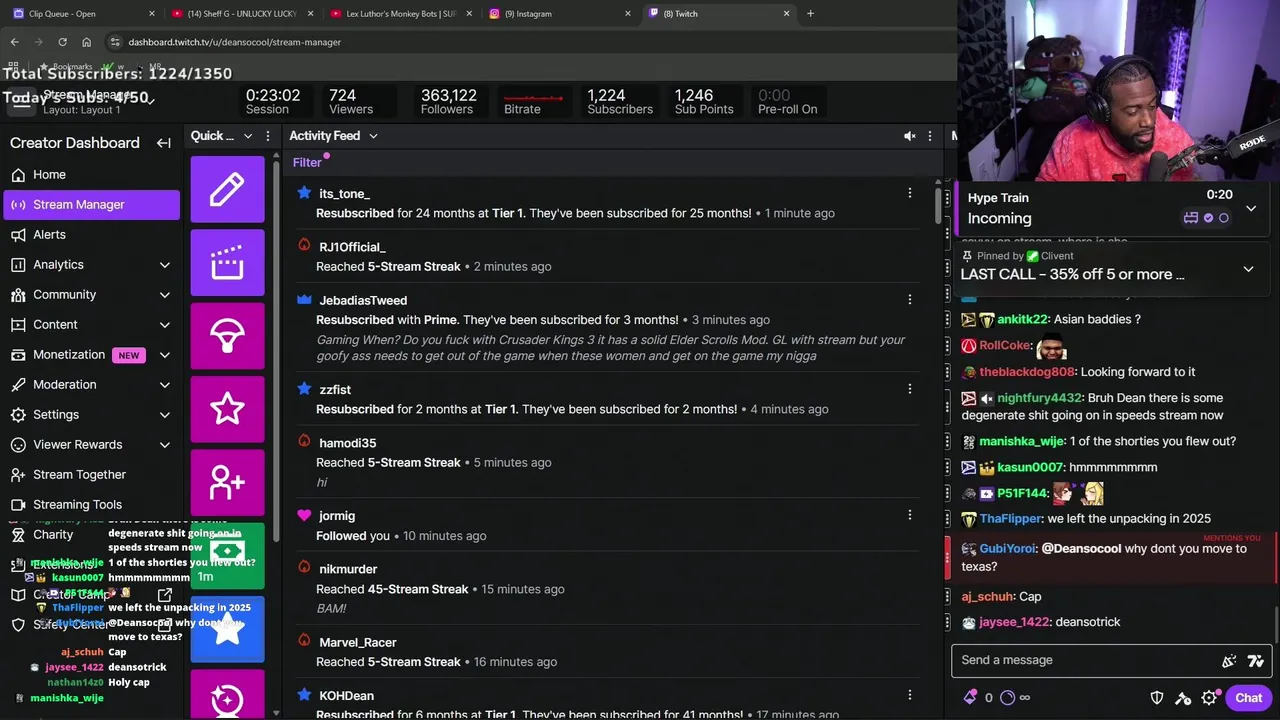Screen dimensions: 1280x720
Task: Mute Activity Feed sound
Action: pos(909,136)
